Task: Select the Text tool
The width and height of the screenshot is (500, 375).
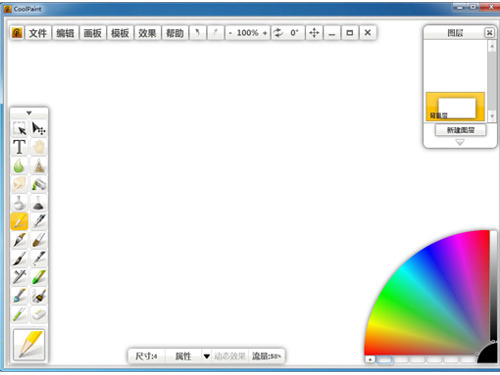Action: 19,147
